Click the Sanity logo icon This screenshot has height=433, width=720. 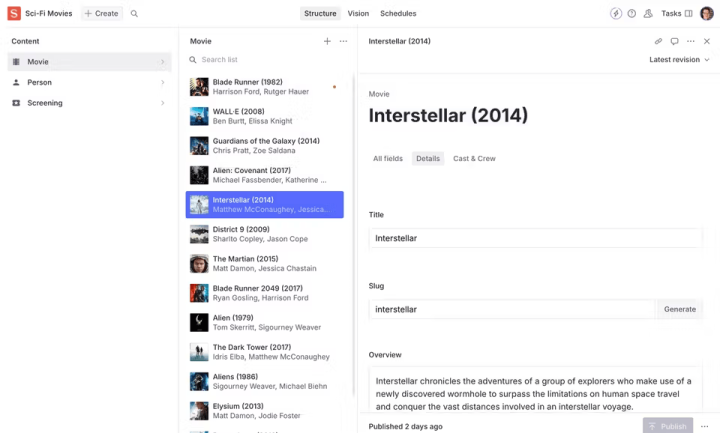click(x=14, y=13)
